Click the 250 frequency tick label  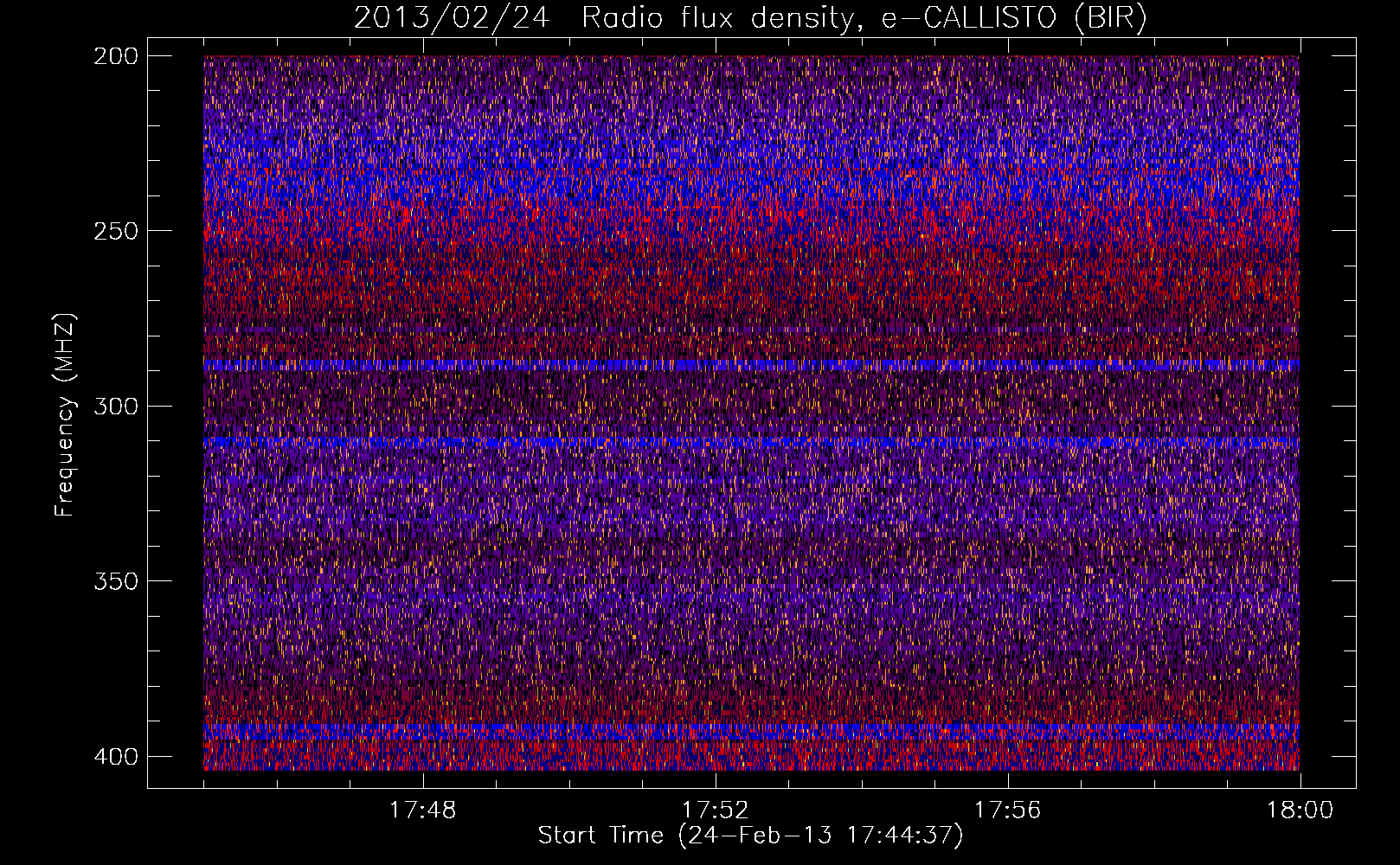(116, 231)
